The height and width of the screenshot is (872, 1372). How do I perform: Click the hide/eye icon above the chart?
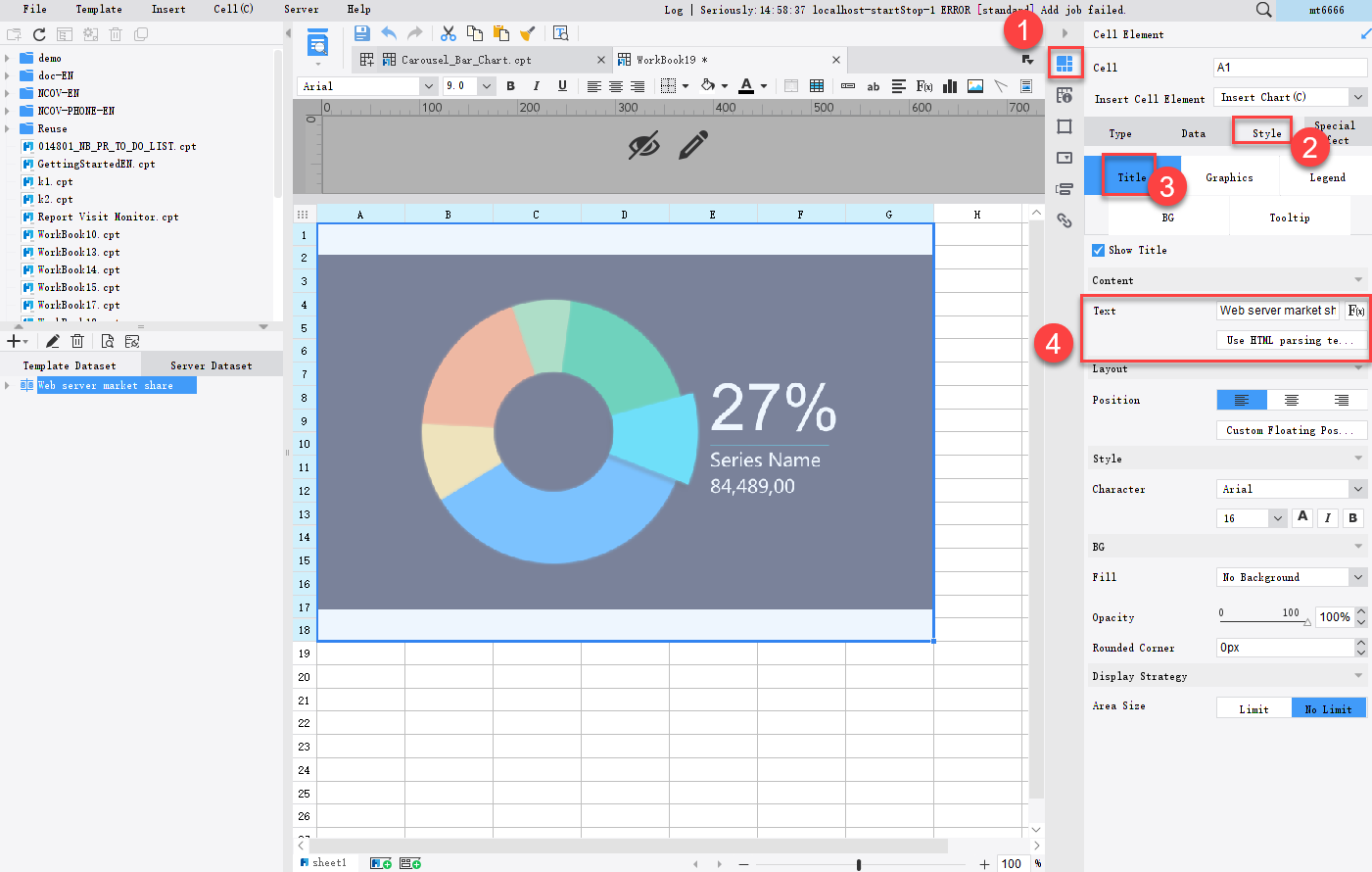[x=641, y=143]
